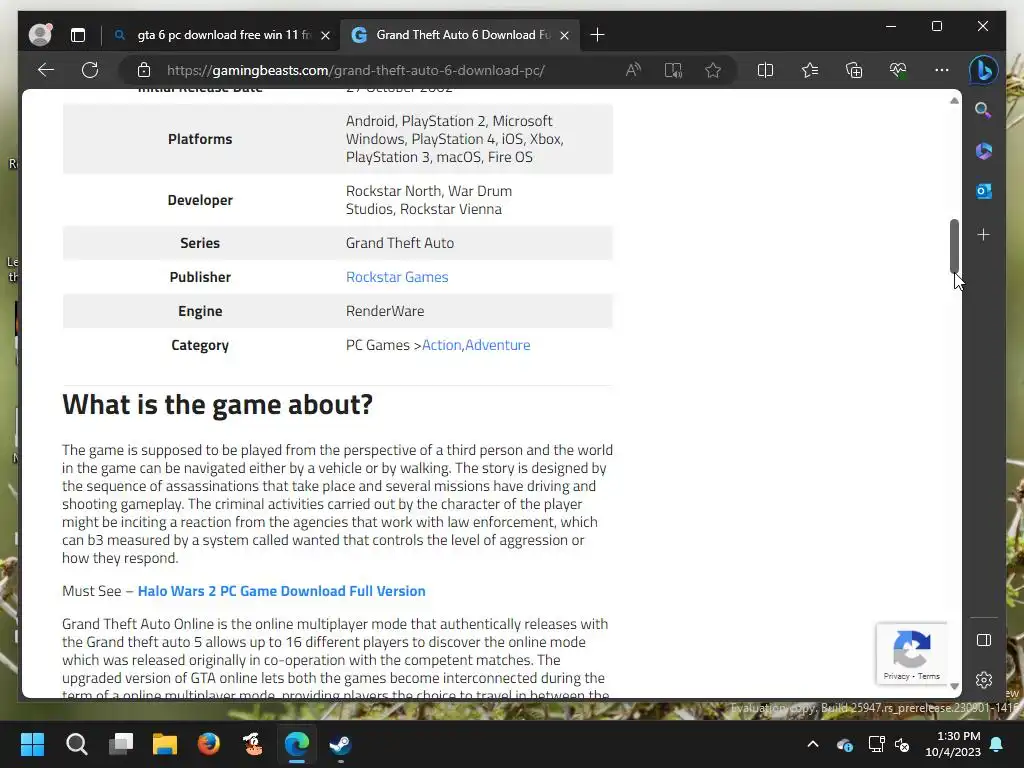Start Read aloud in address bar

(633, 70)
